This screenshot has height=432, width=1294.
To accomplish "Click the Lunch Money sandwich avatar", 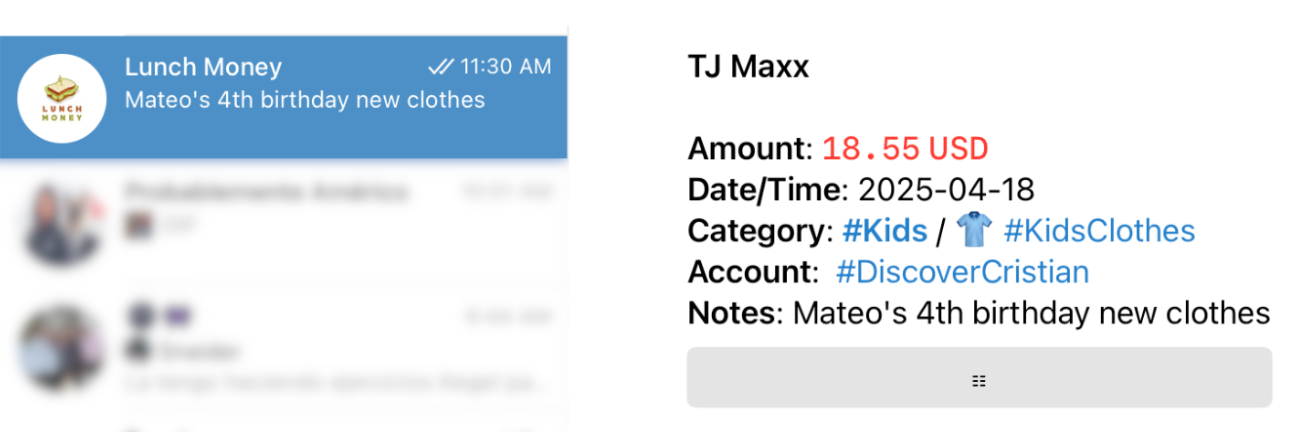I will point(62,98).
